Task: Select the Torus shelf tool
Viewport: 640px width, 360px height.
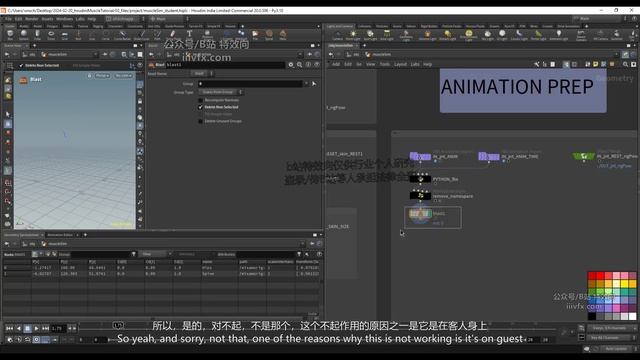Action: tap(51, 35)
